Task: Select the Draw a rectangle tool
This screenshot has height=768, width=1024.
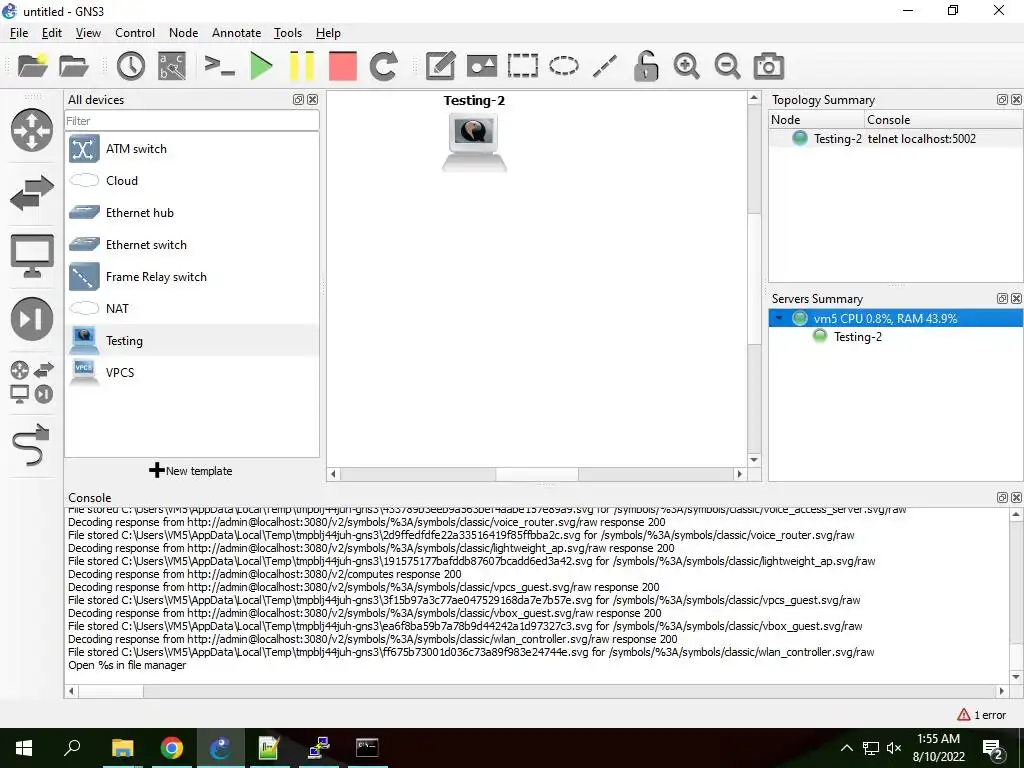Action: [522, 66]
